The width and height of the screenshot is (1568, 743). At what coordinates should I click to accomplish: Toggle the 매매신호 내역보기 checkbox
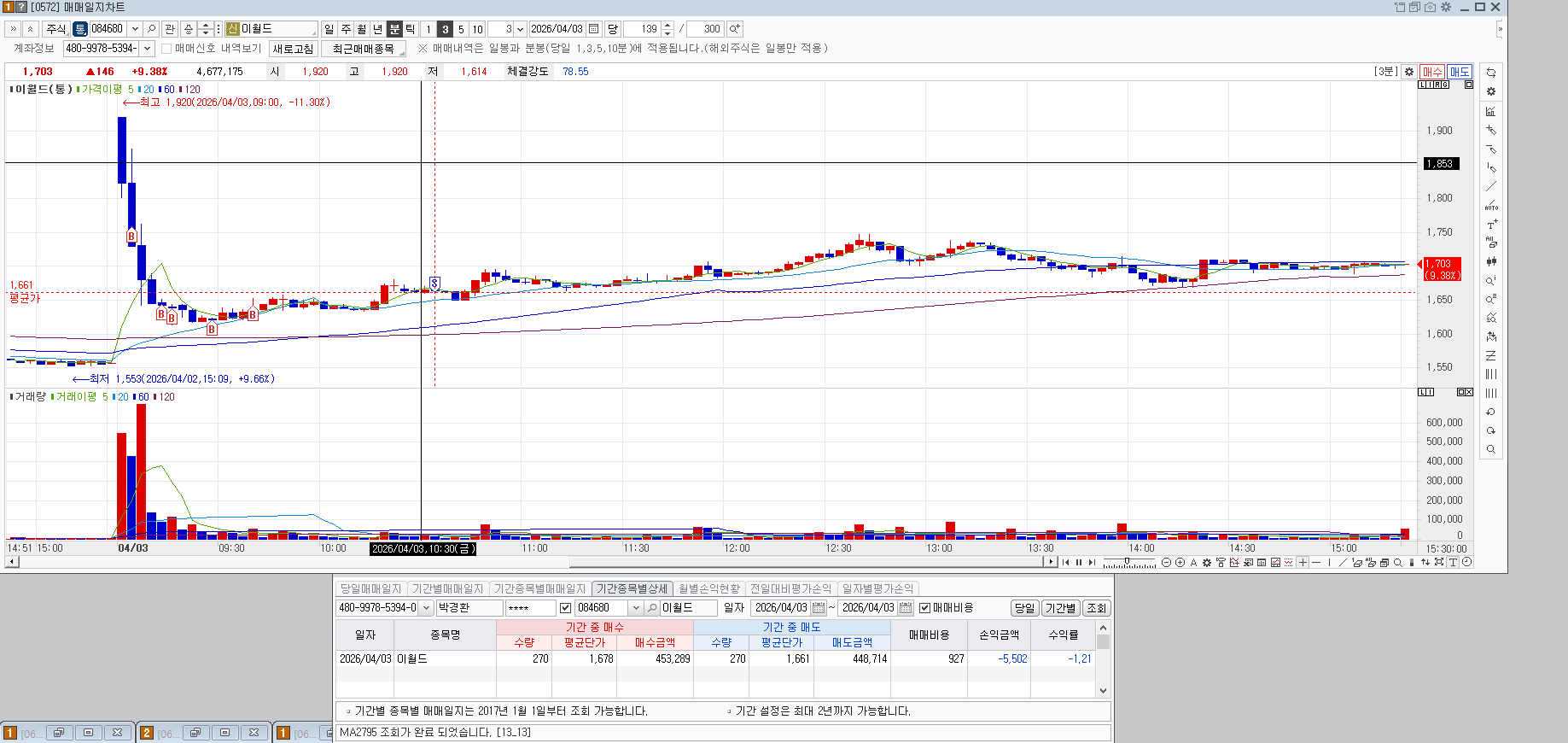pyautogui.click(x=166, y=49)
